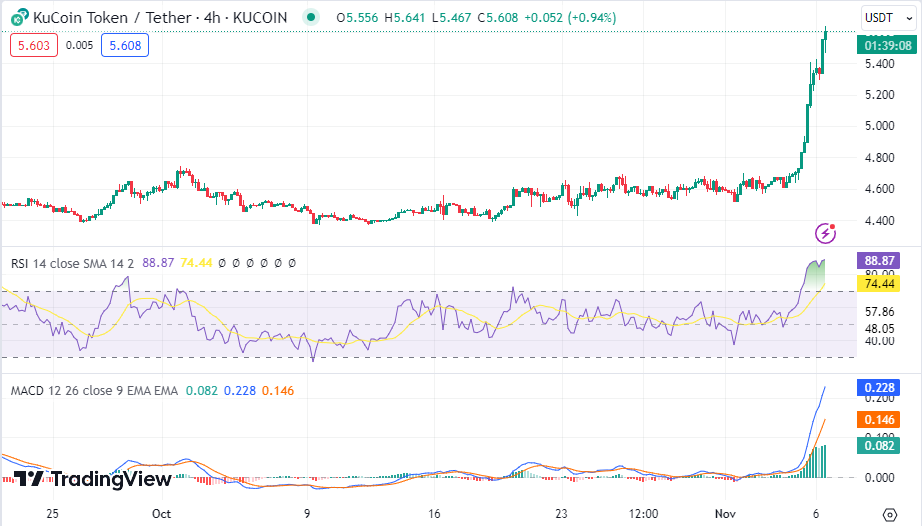This screenshot has height=526, width=922.
Task: Click the 16 date label on time axis
Action: point(434,514)
